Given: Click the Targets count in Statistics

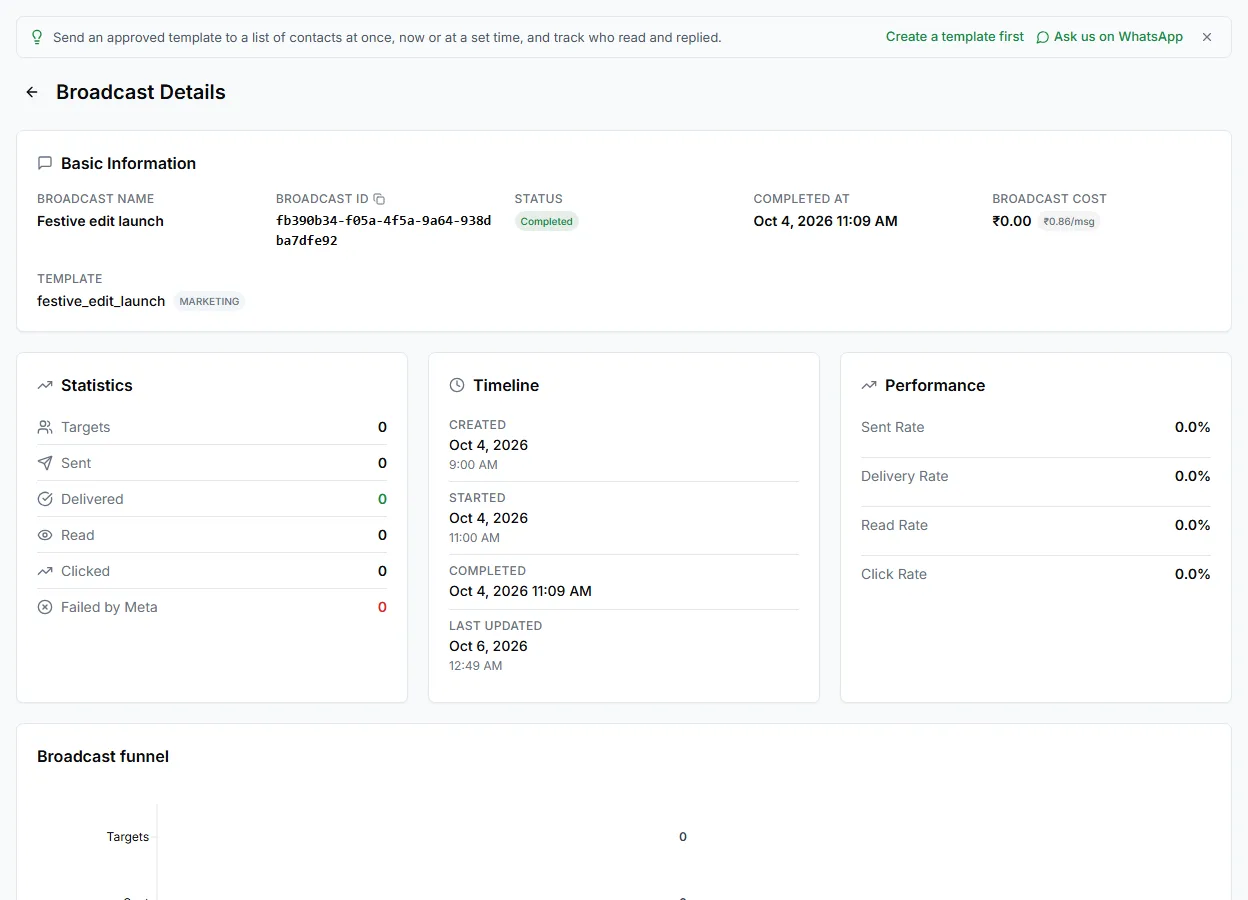Looking at the screenshot, I should 382,427.
